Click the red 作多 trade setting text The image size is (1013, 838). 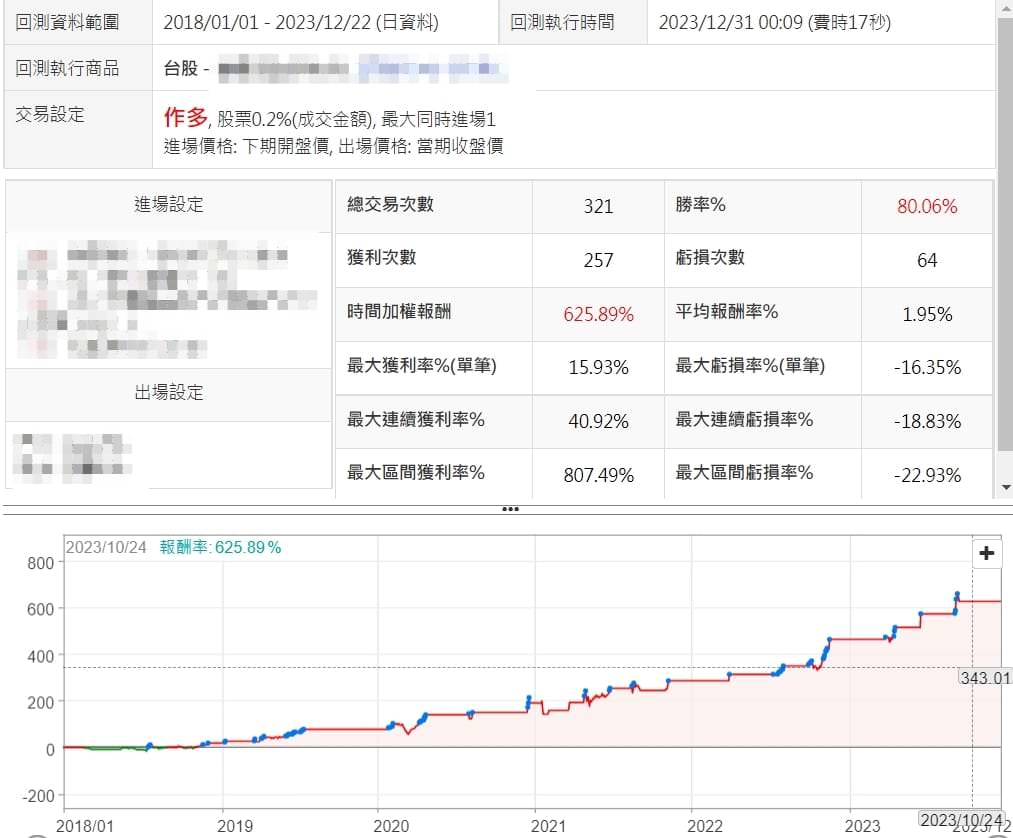click(185, 117)
